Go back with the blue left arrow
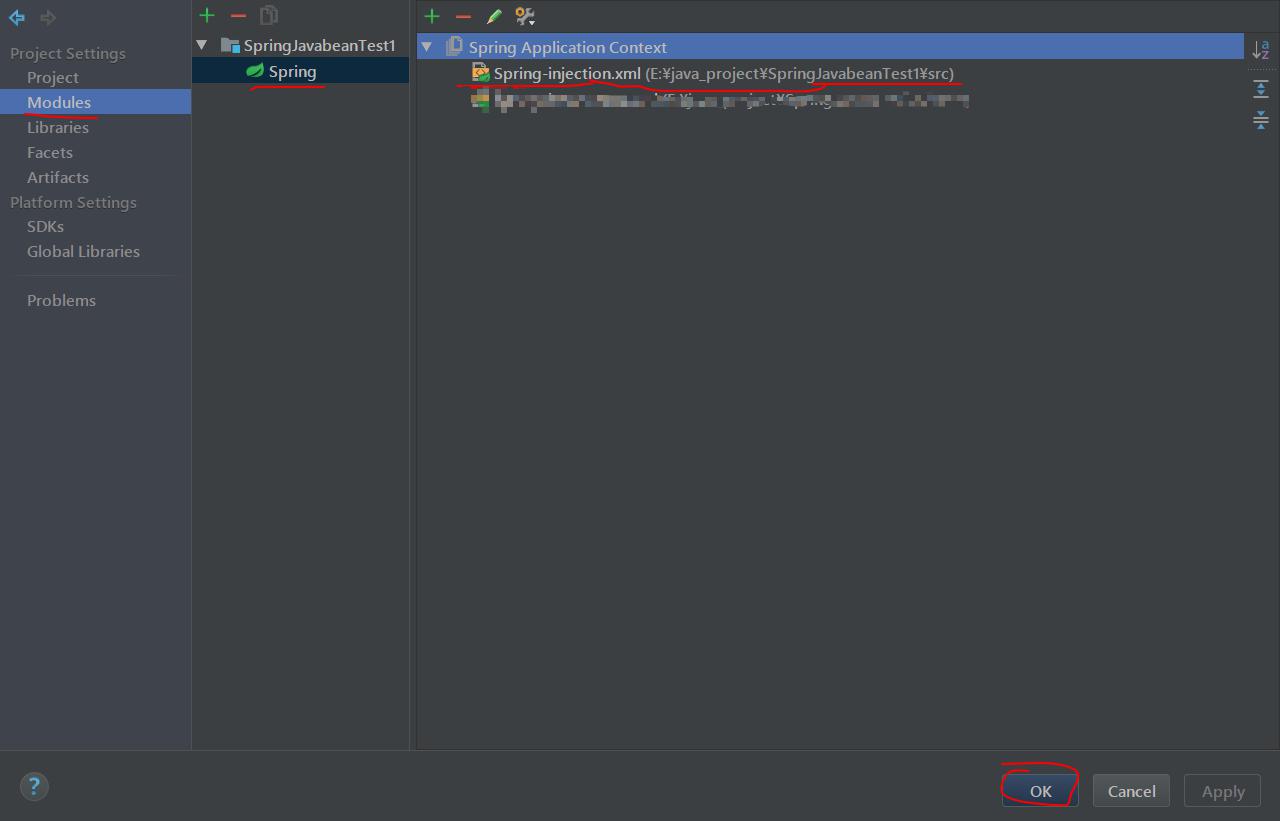1280x821 pixels. [x=17, y=18]
